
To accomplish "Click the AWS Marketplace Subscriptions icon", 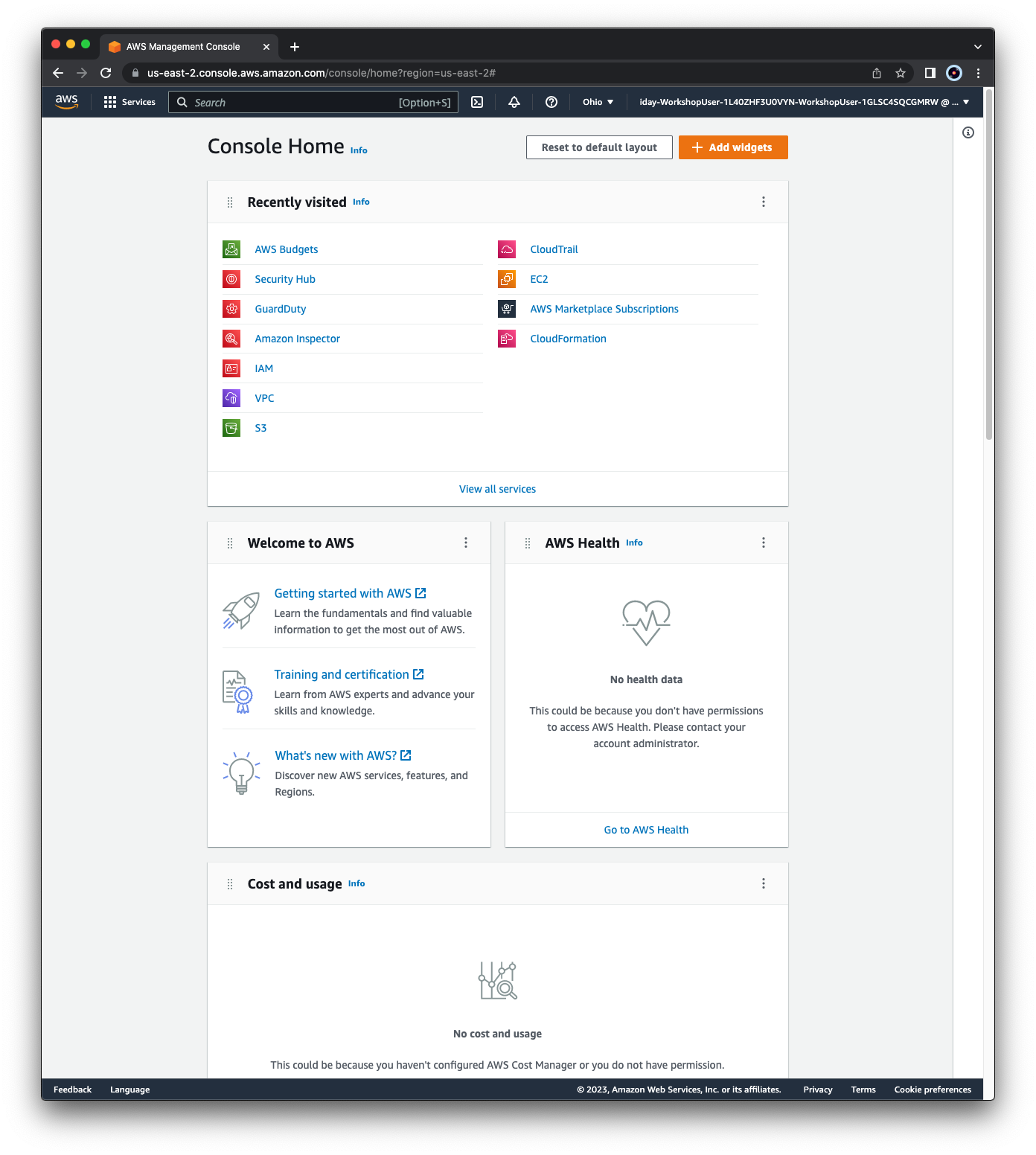I will point(507,309).
